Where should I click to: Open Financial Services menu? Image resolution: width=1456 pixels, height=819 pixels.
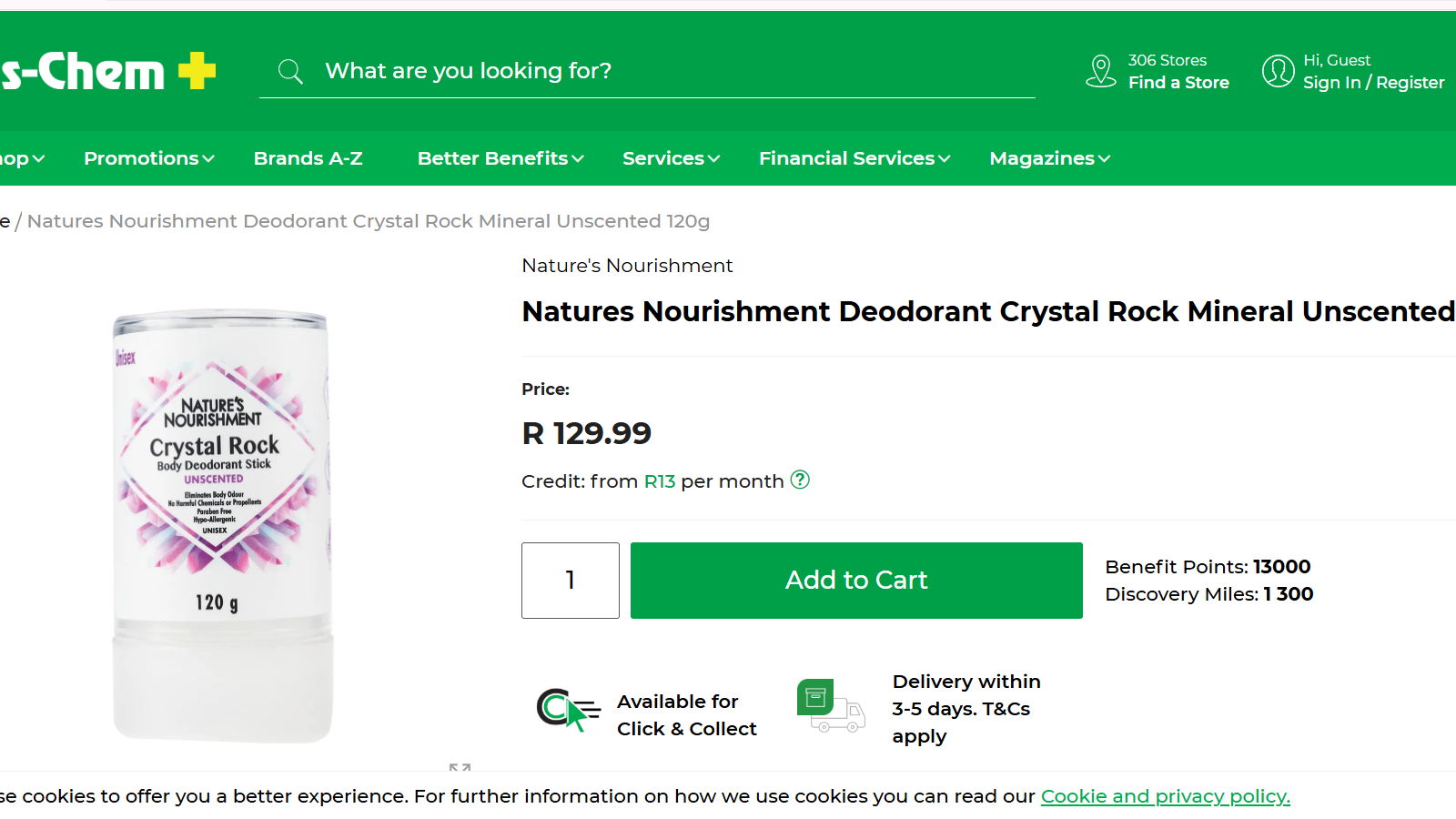[854, 158]
